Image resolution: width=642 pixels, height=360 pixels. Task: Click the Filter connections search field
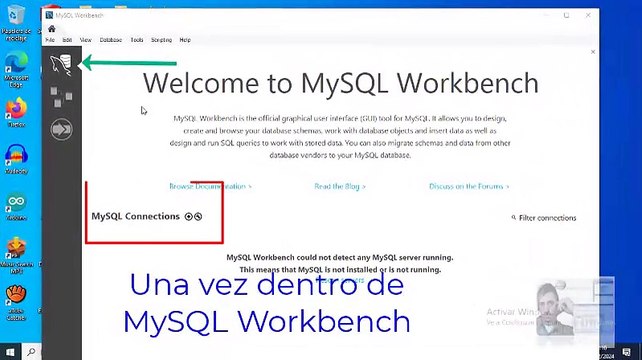tap(547, 218)
